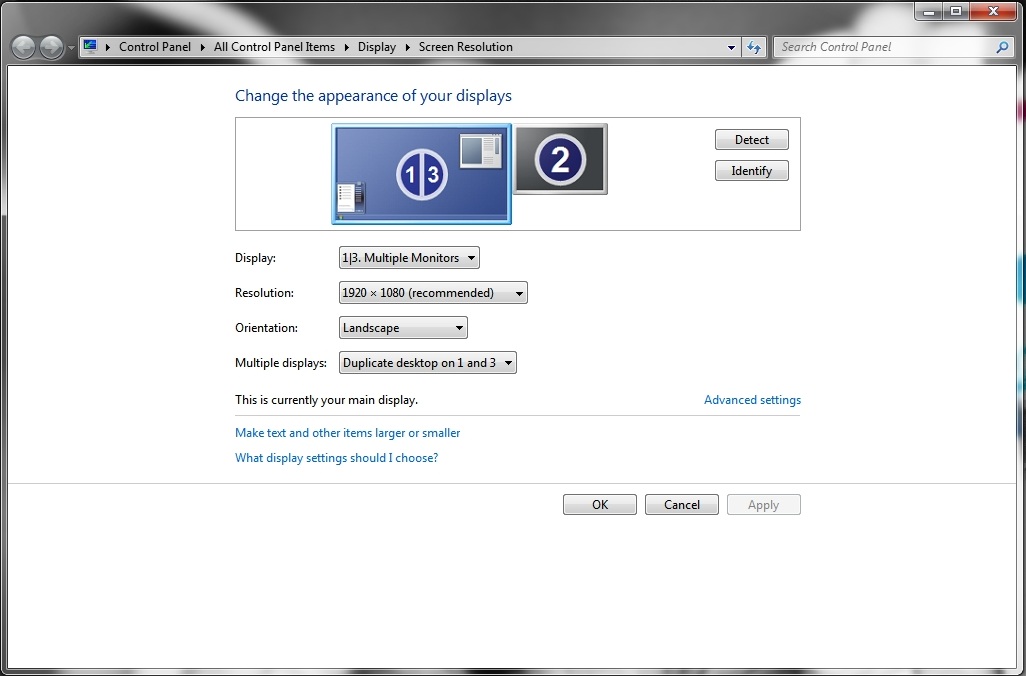Click the Multiple displays: label
Image resolution: width=1026 pixels, height=676 pixels.
coord(281,363)
